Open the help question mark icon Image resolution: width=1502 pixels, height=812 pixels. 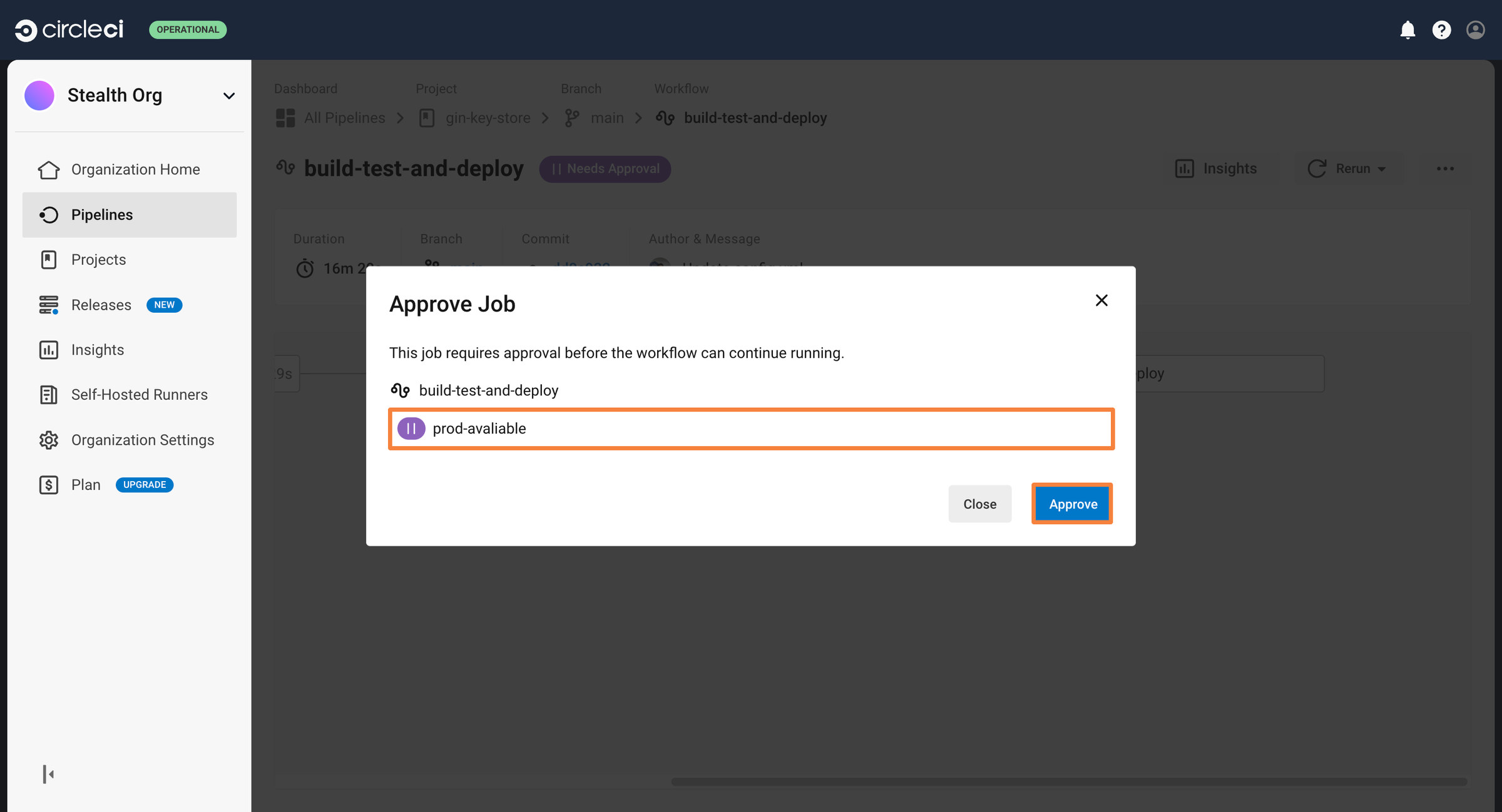point(1442,29)
